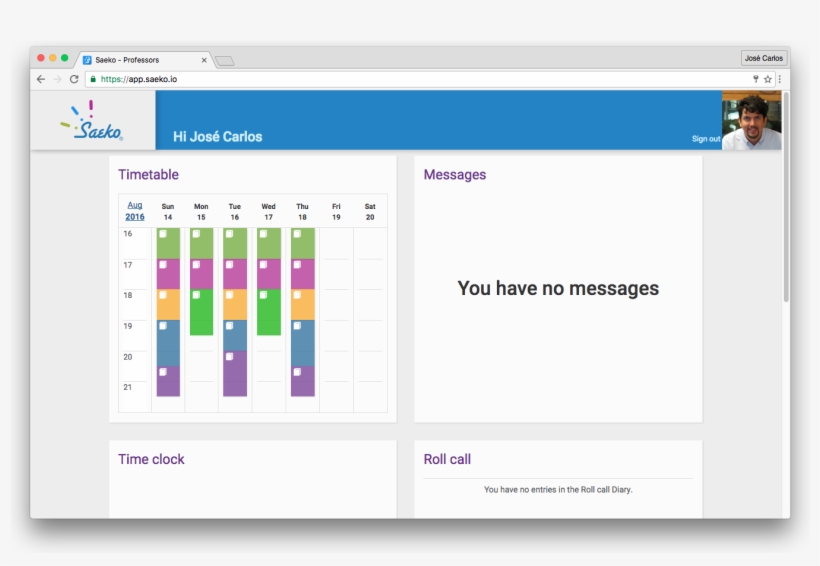Screen dimensions: 820x566
Task: Click the Tue 16 column header
Action: [x=235, y=211]
